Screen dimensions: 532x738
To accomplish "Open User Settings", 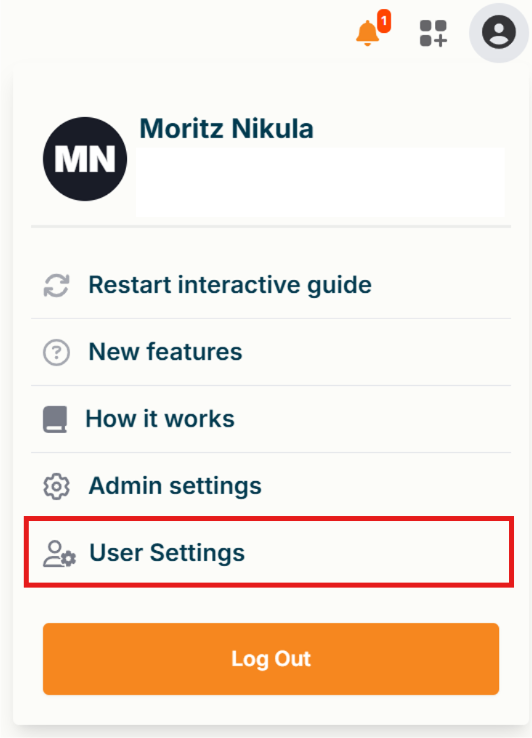I will coord(167,553).
